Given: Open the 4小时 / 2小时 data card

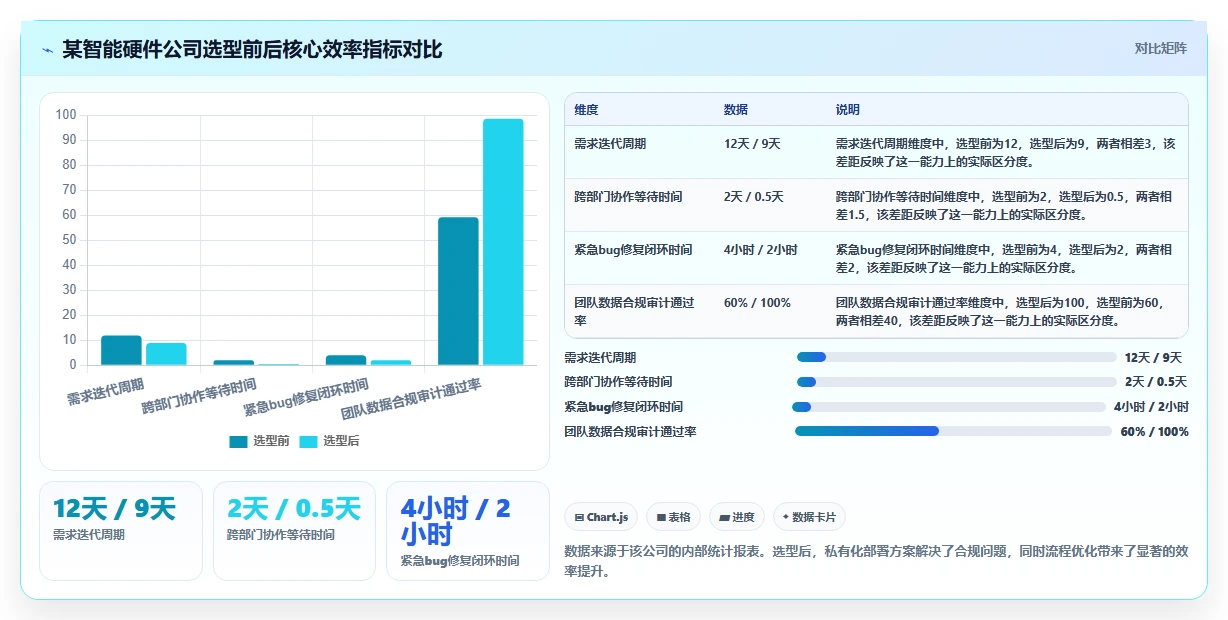Looking at the screenshot, I should 468,531.
